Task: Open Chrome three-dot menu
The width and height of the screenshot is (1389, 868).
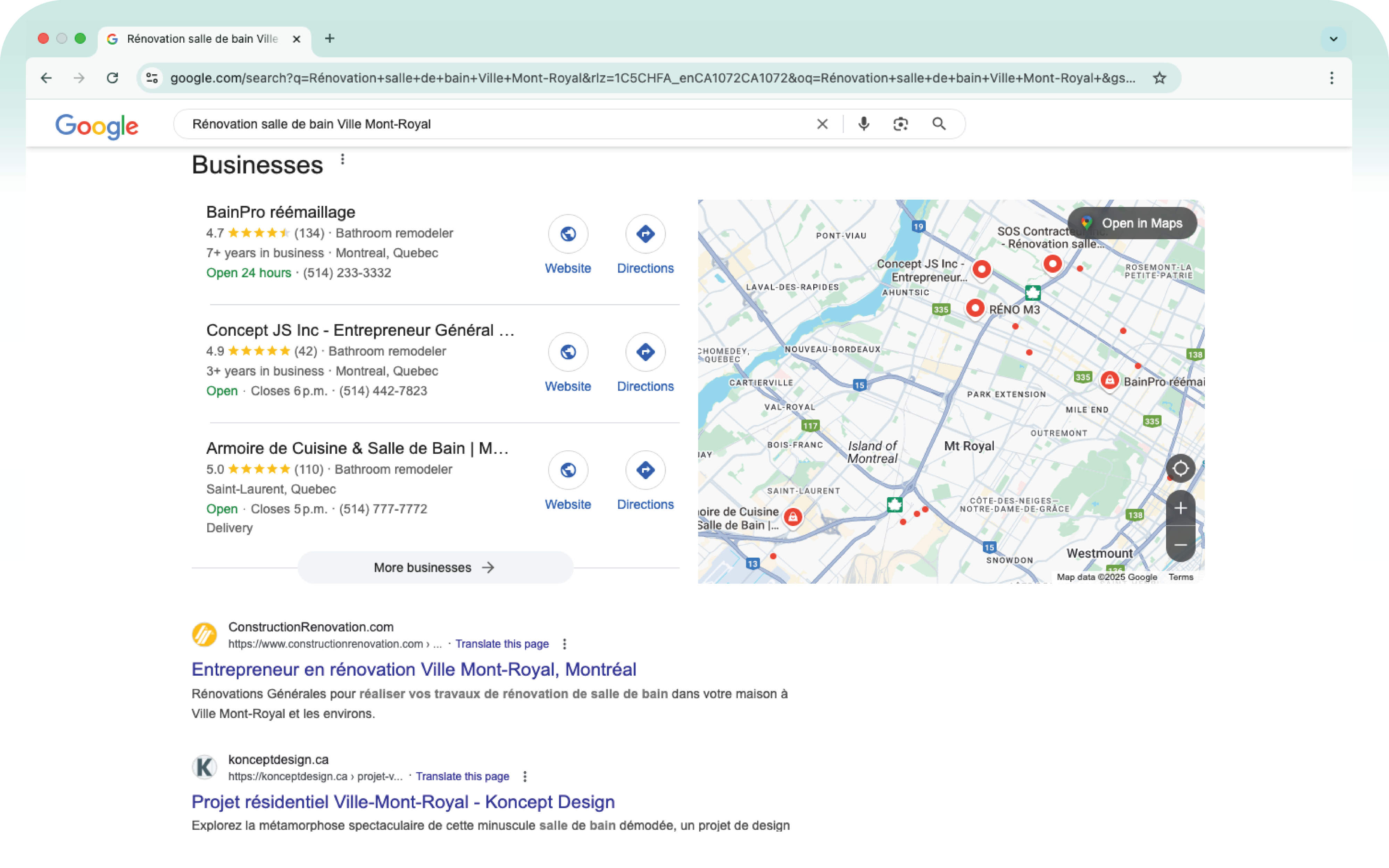Action: pyautogui.click(x=1332, y=78)
